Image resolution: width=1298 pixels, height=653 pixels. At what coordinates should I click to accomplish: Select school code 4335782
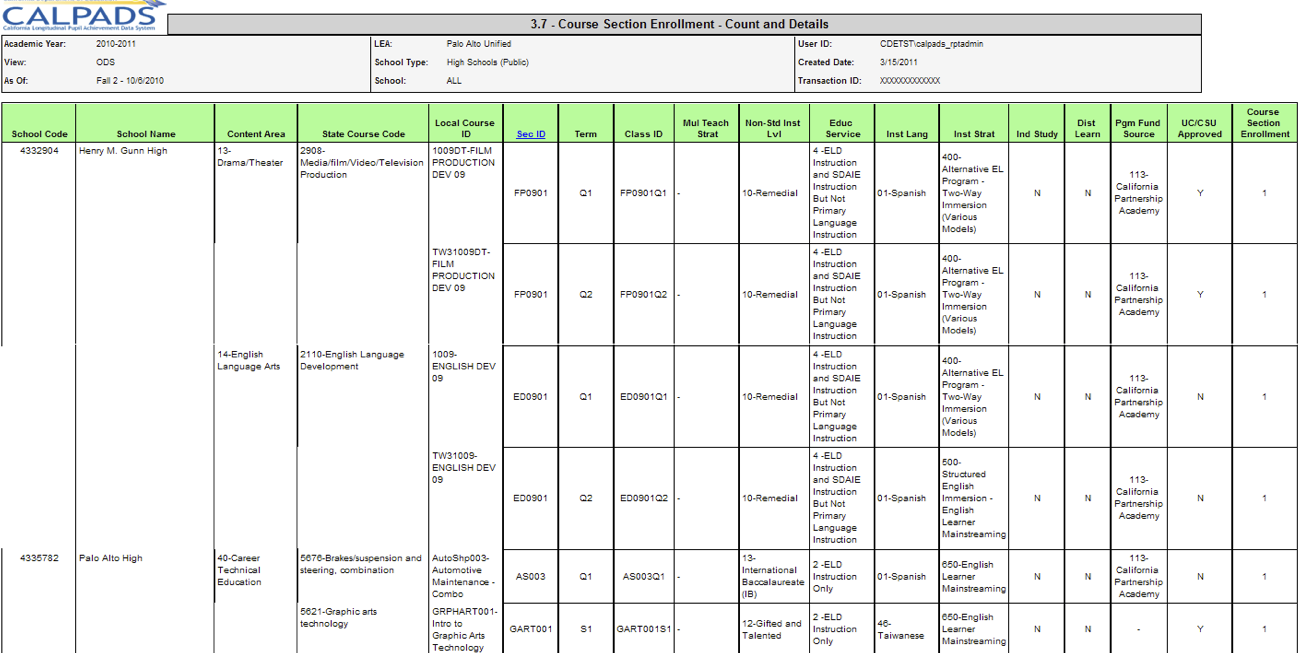point(39,558)
